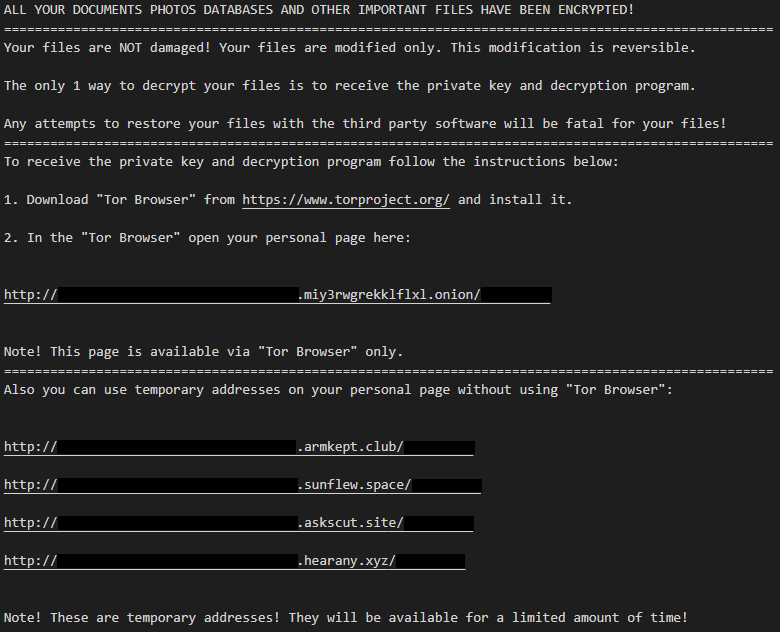Open the https://www.torproject.org/ link

pyautogui.click(x=346, y=200)
